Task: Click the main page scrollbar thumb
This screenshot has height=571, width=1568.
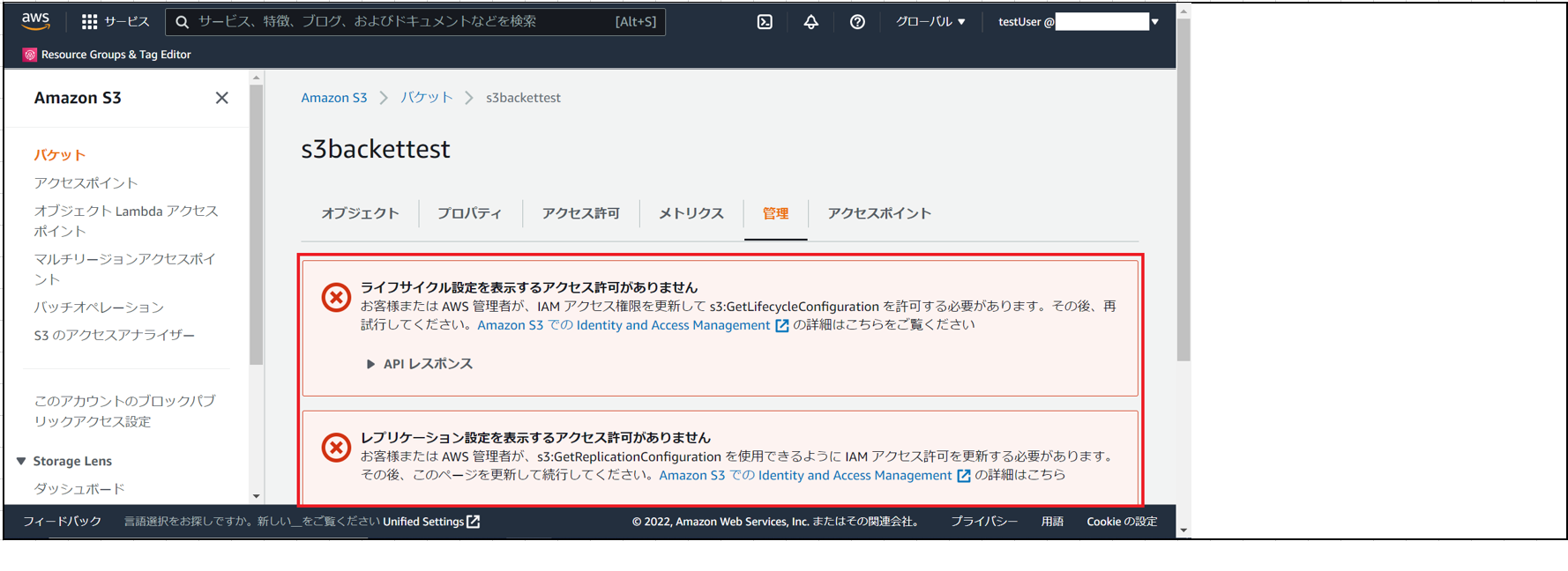Action: (1183, 189)
